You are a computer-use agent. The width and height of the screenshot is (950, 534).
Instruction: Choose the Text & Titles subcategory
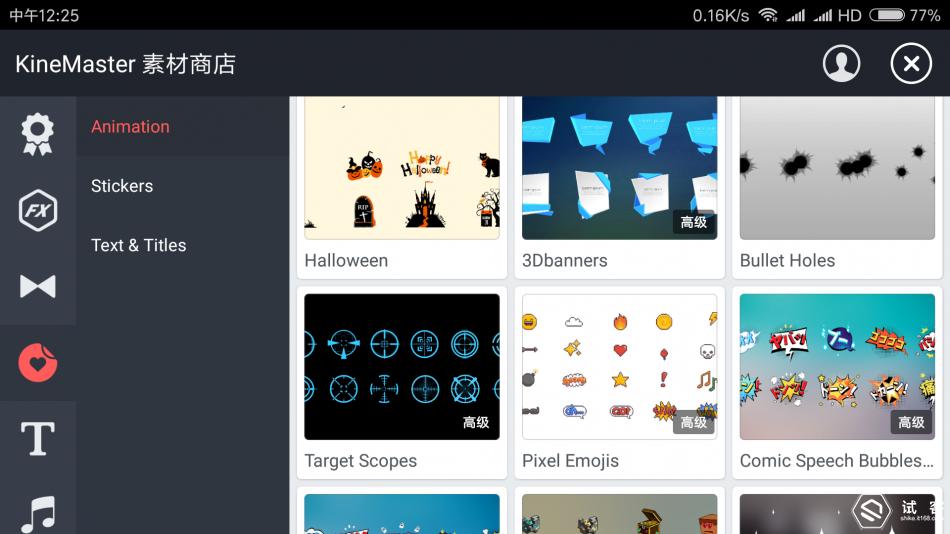point(138,245)
